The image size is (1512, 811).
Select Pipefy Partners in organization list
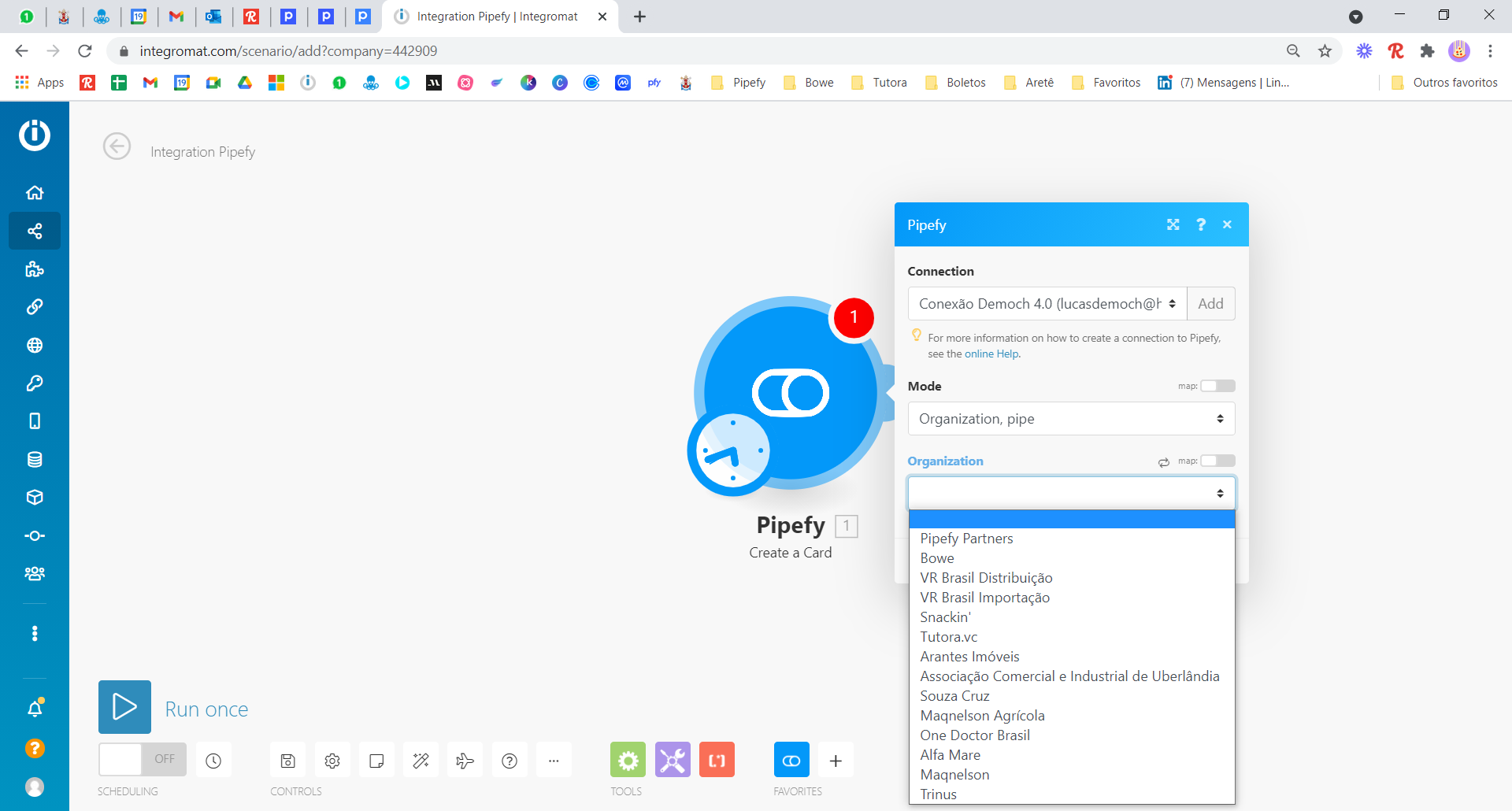pyautogui.click(x=1072, y=539)
